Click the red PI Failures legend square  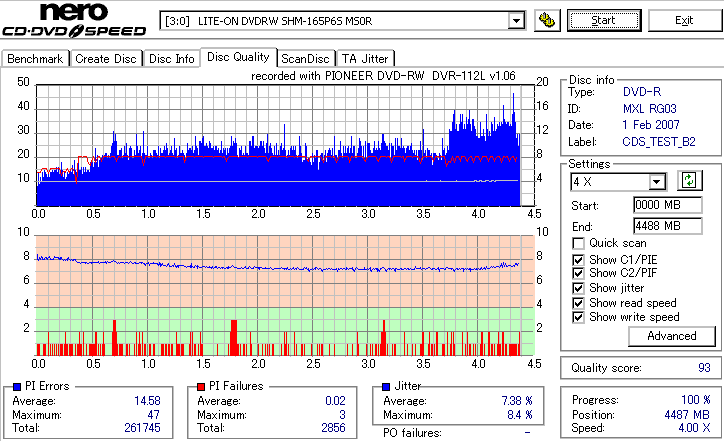201,387
